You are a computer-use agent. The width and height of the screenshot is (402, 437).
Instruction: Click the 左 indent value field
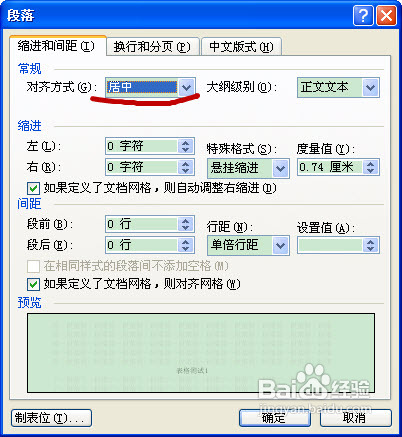[x=142, y=146]
